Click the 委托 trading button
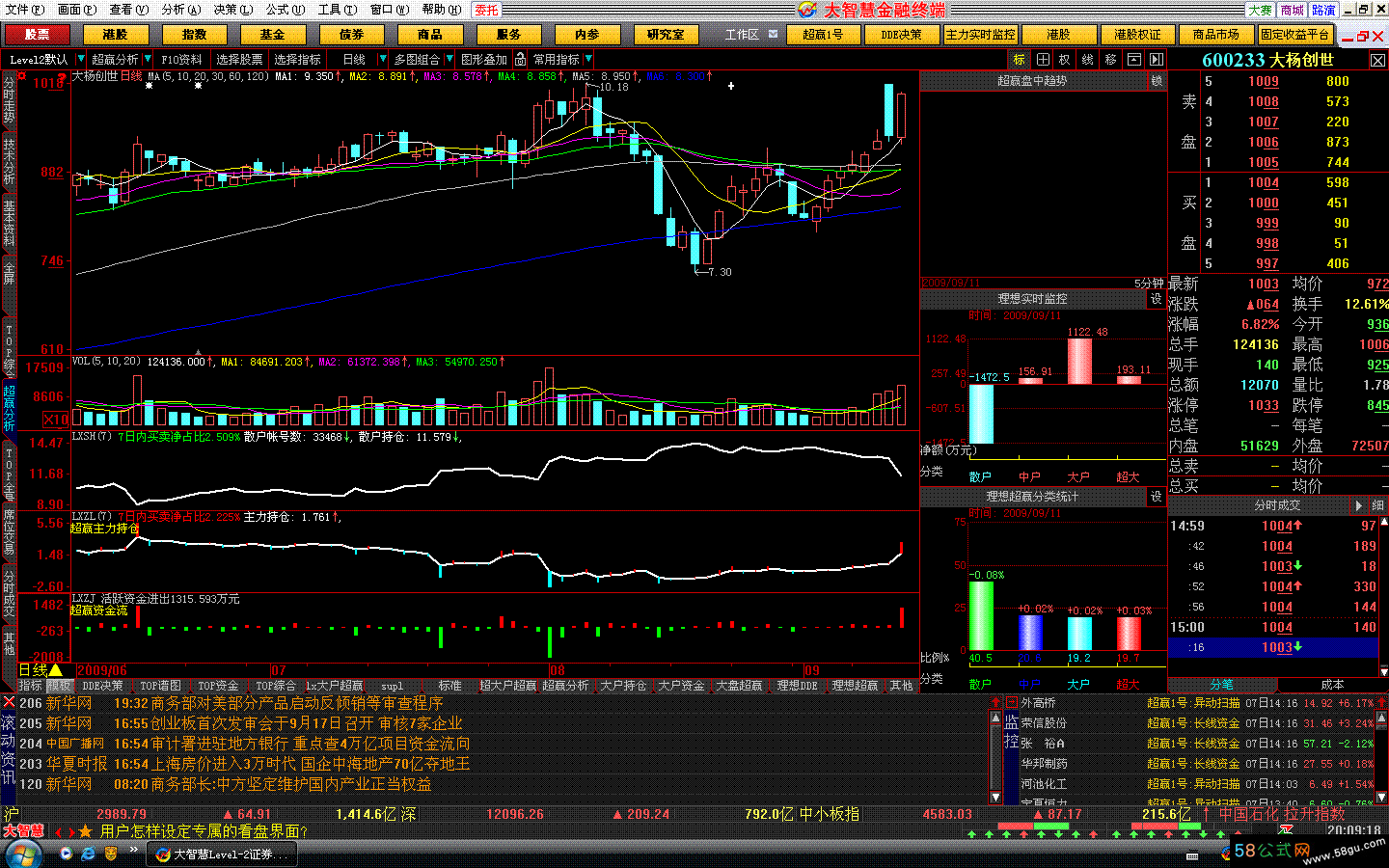This screenshot has width=1389, height=868. click(x=487, y=10)
